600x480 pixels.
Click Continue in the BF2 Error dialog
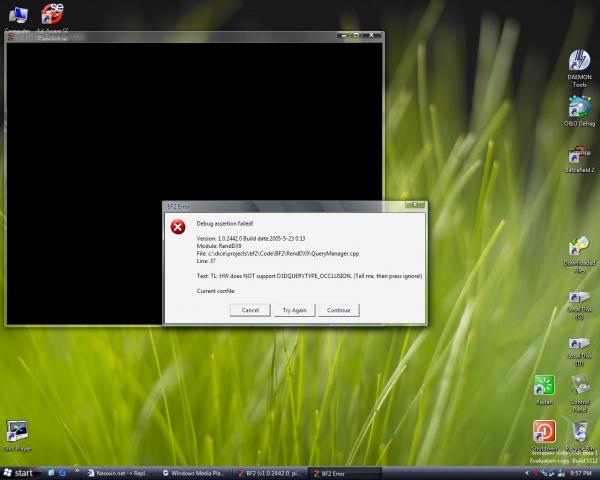click(339, 310)
